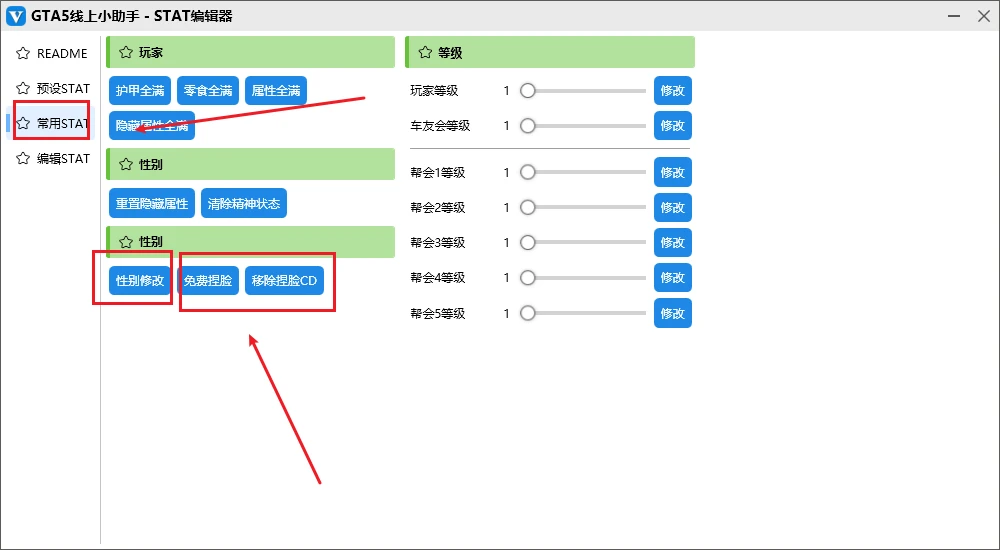
Task: Click the 重置隐藏属性 button
Action: 152,204
